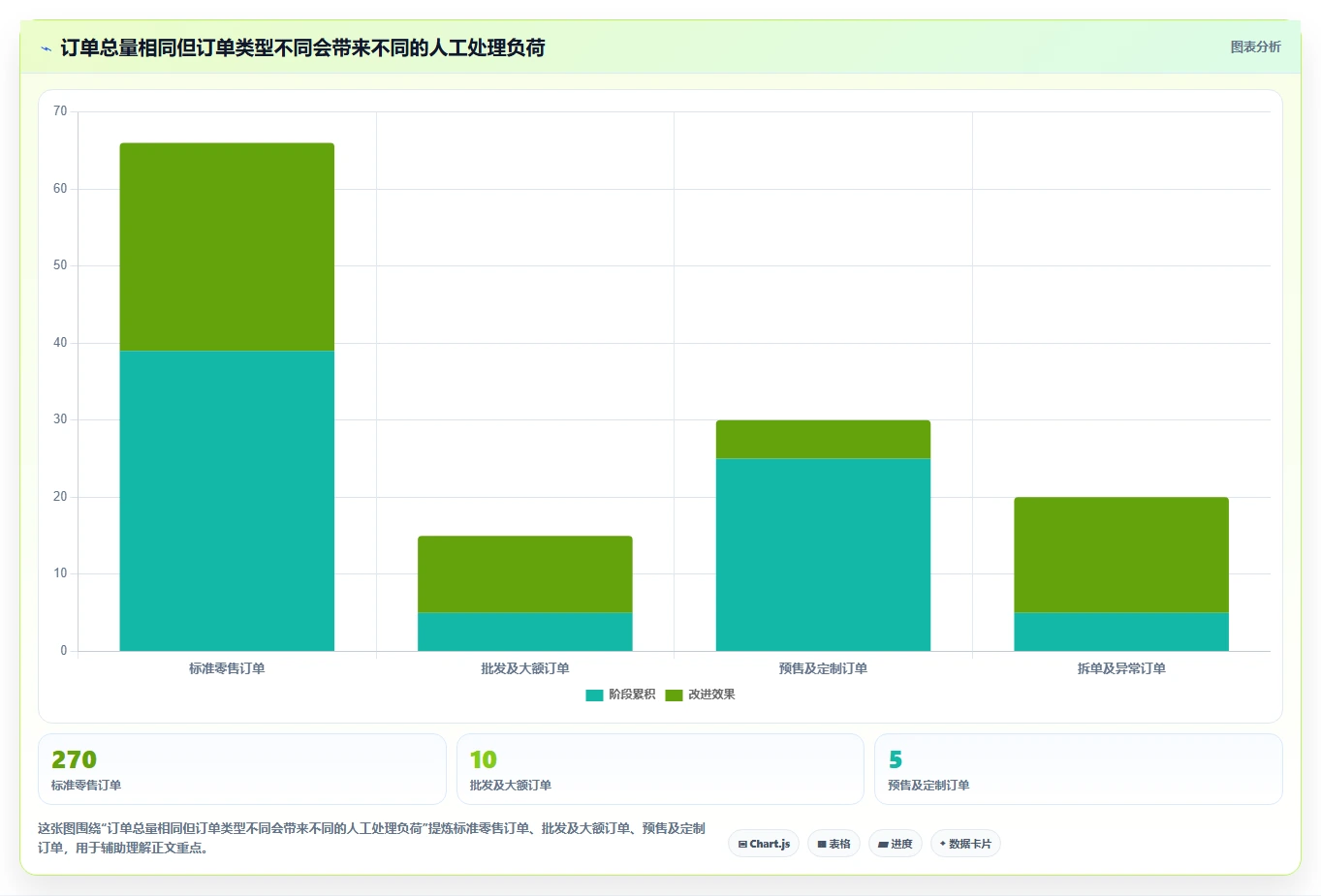Click the 270 value in the first data card
1321x896 pixels.
point(74,759)
